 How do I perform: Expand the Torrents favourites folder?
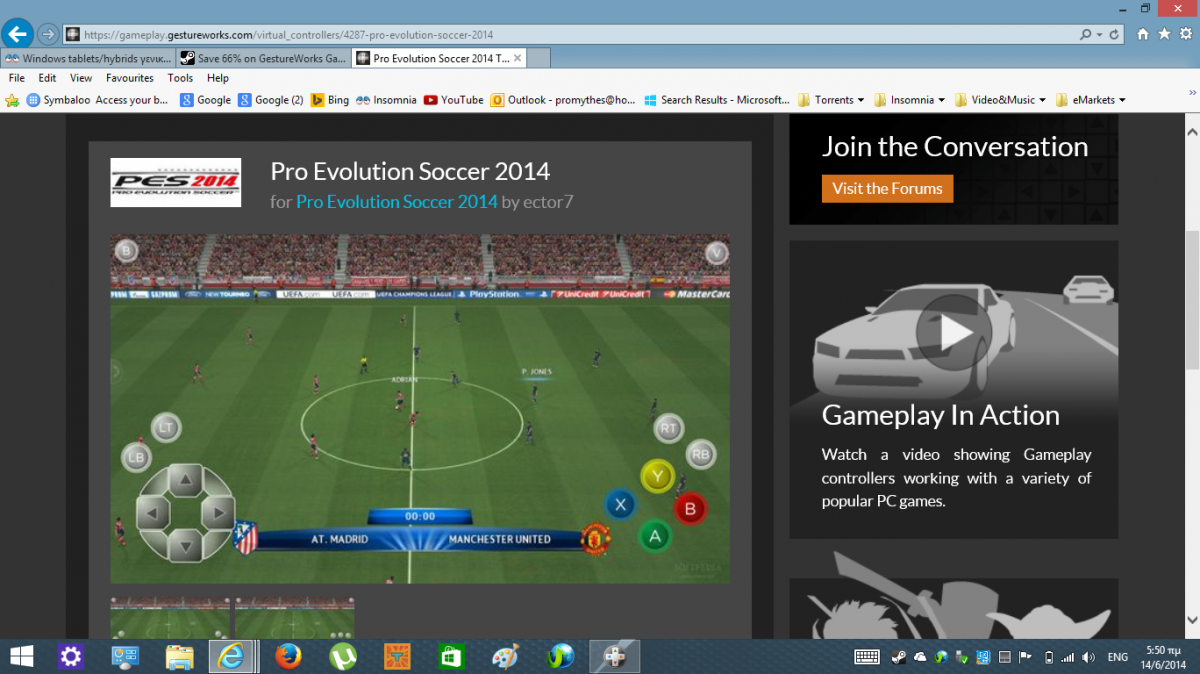(x=832, y=100)
